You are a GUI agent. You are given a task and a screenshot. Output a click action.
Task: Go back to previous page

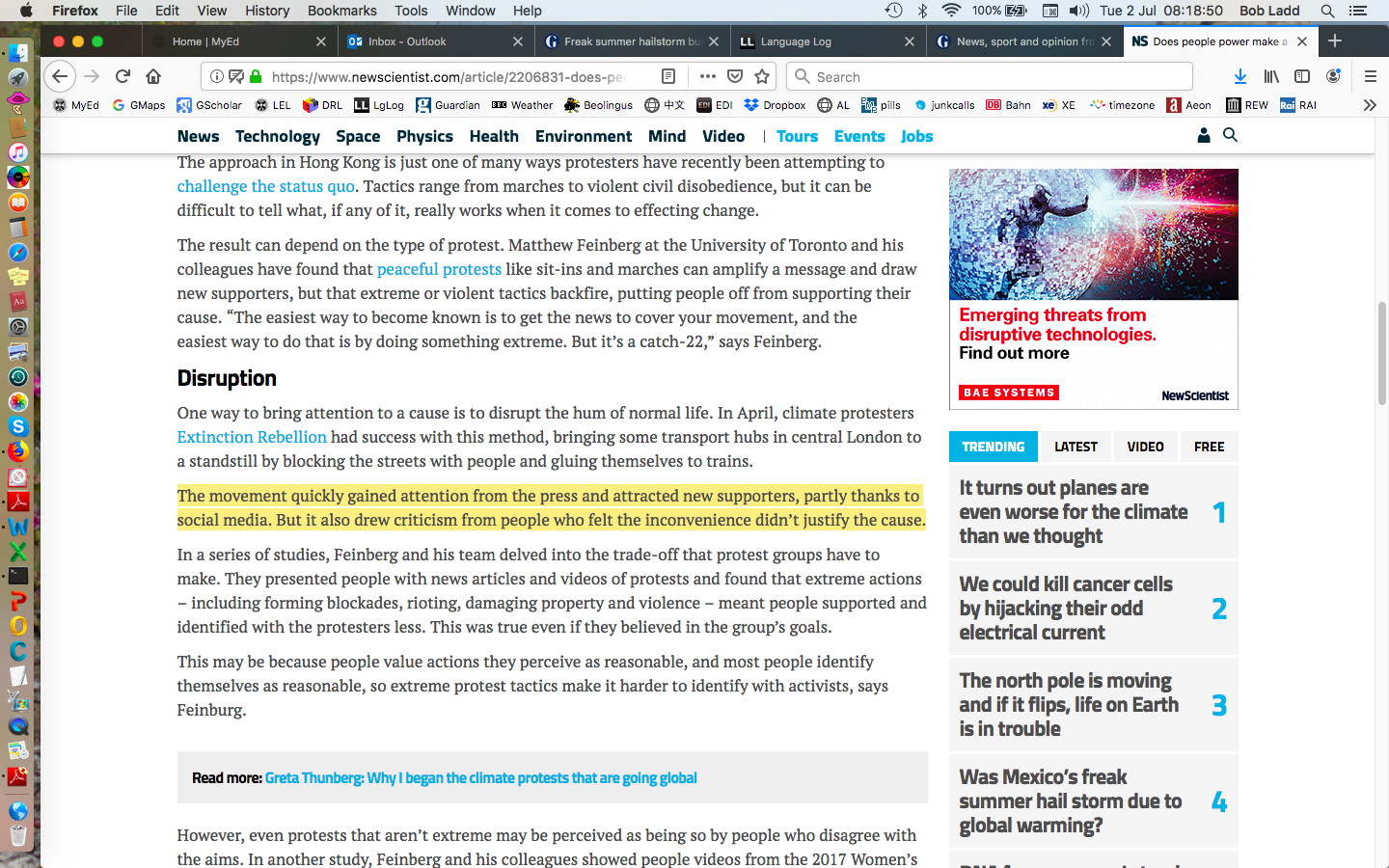pyautogui.click(x=60, y=76)
